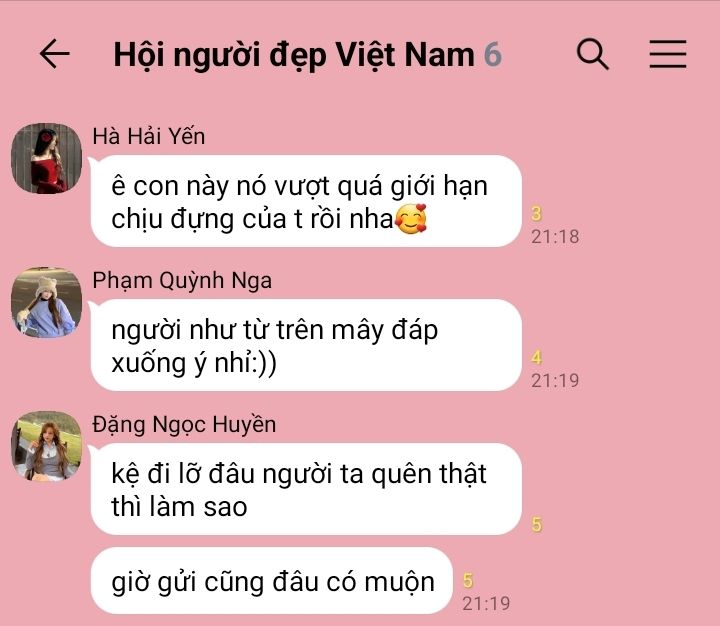
Task: Tap the last message's 21:19 timestamp
Action: (x=486, y=603)
